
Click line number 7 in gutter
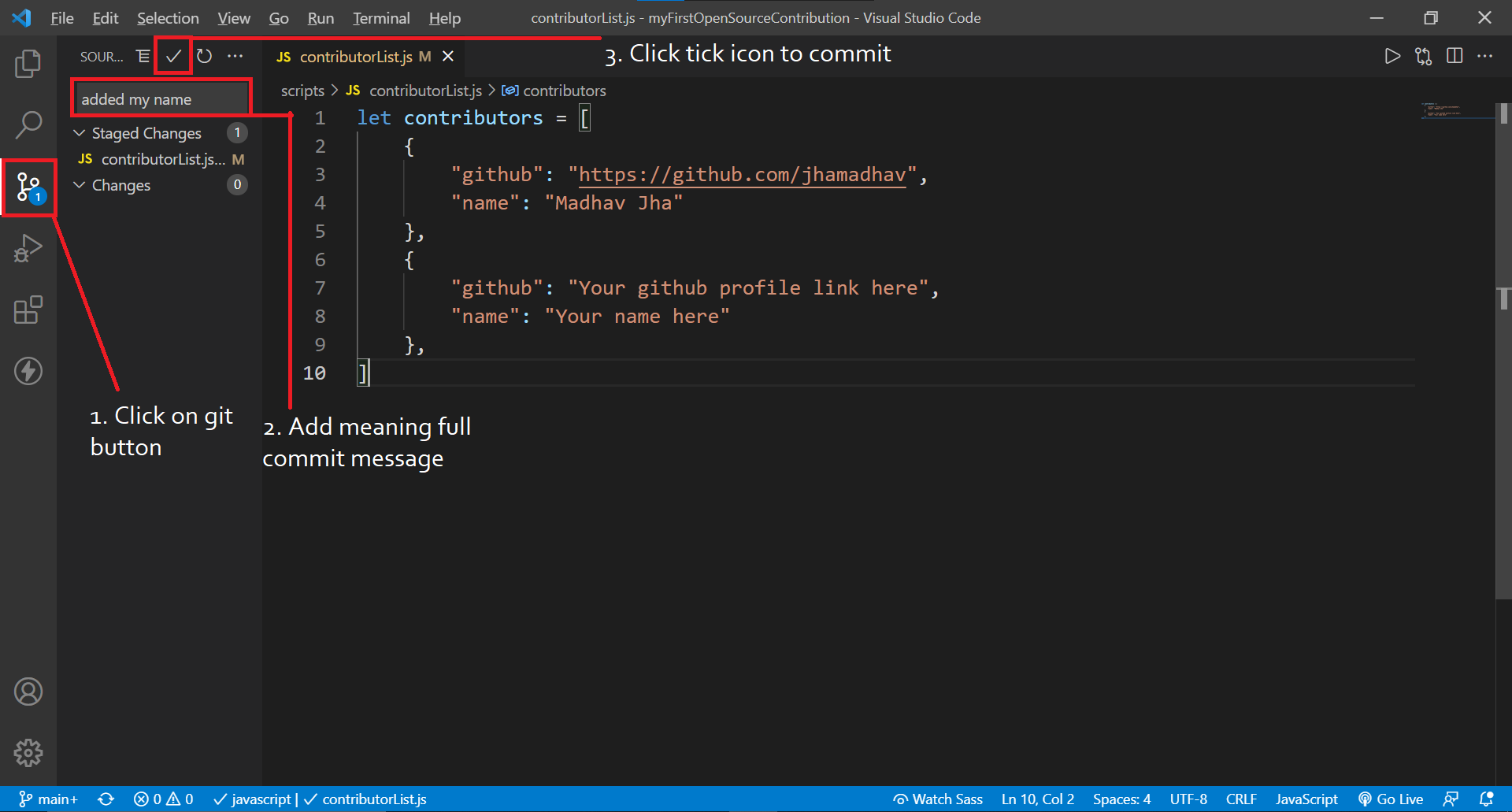pyautogui.click(x=320, y=288)
